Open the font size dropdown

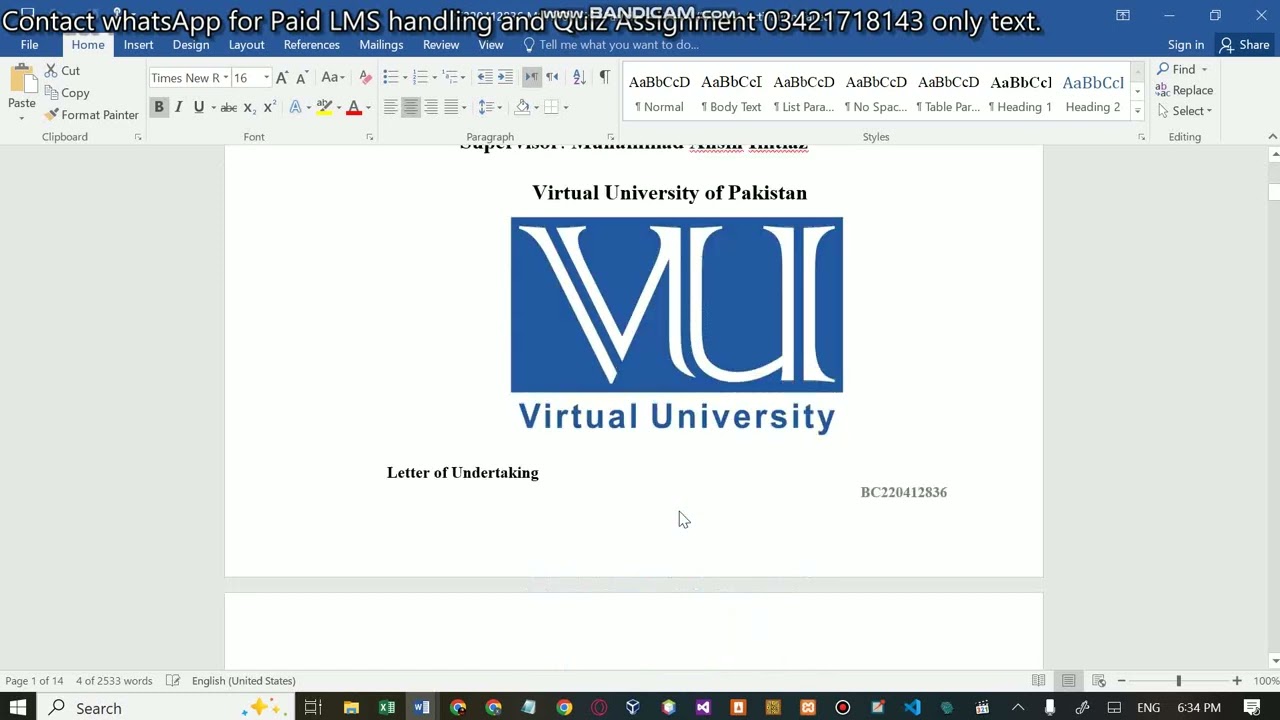[x=265, y=78]
